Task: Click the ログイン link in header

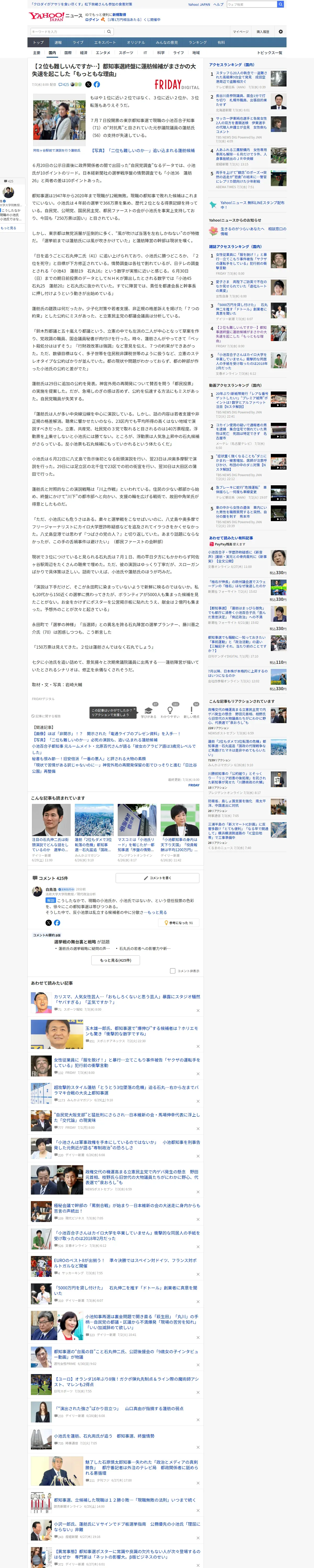Action: [92, 20]
